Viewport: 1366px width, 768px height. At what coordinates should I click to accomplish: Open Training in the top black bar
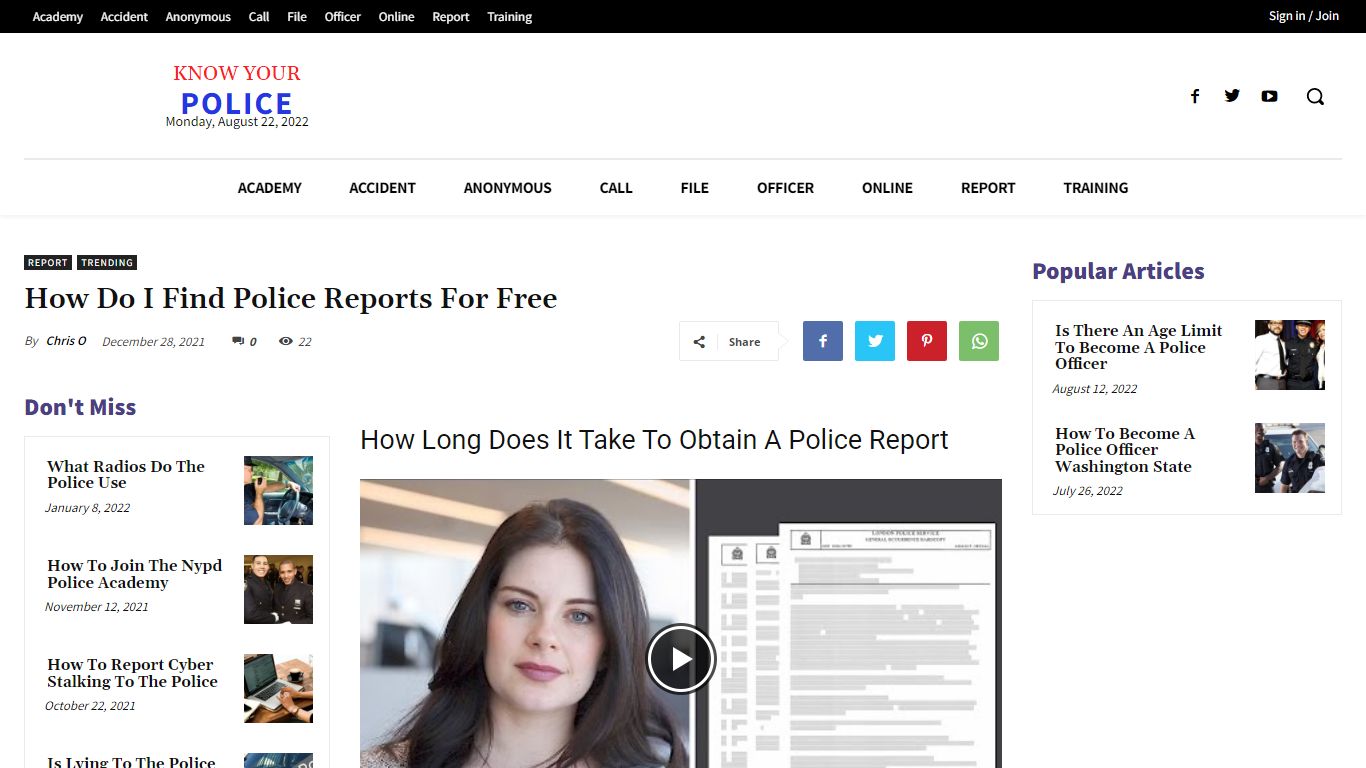(x=510, y=16)
